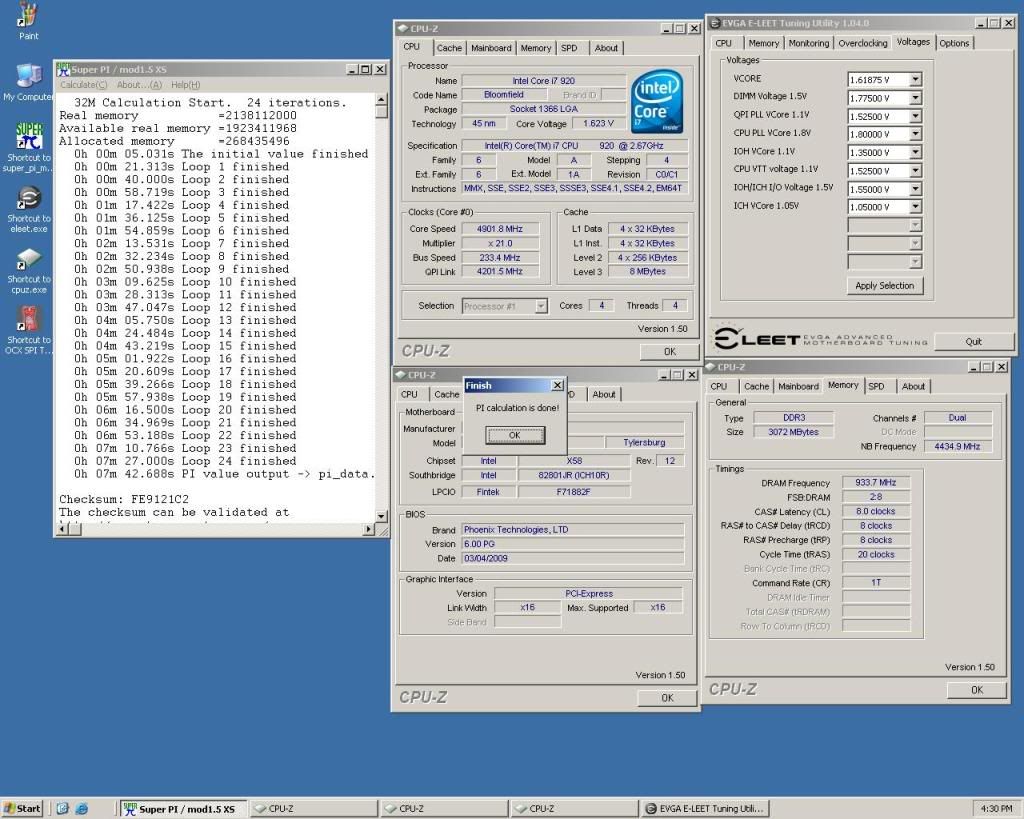The width and height of the screenshot is (1024, 819).
Task: Click the 4:30 PM system tray clock
Action: click(x=996, y=809)
